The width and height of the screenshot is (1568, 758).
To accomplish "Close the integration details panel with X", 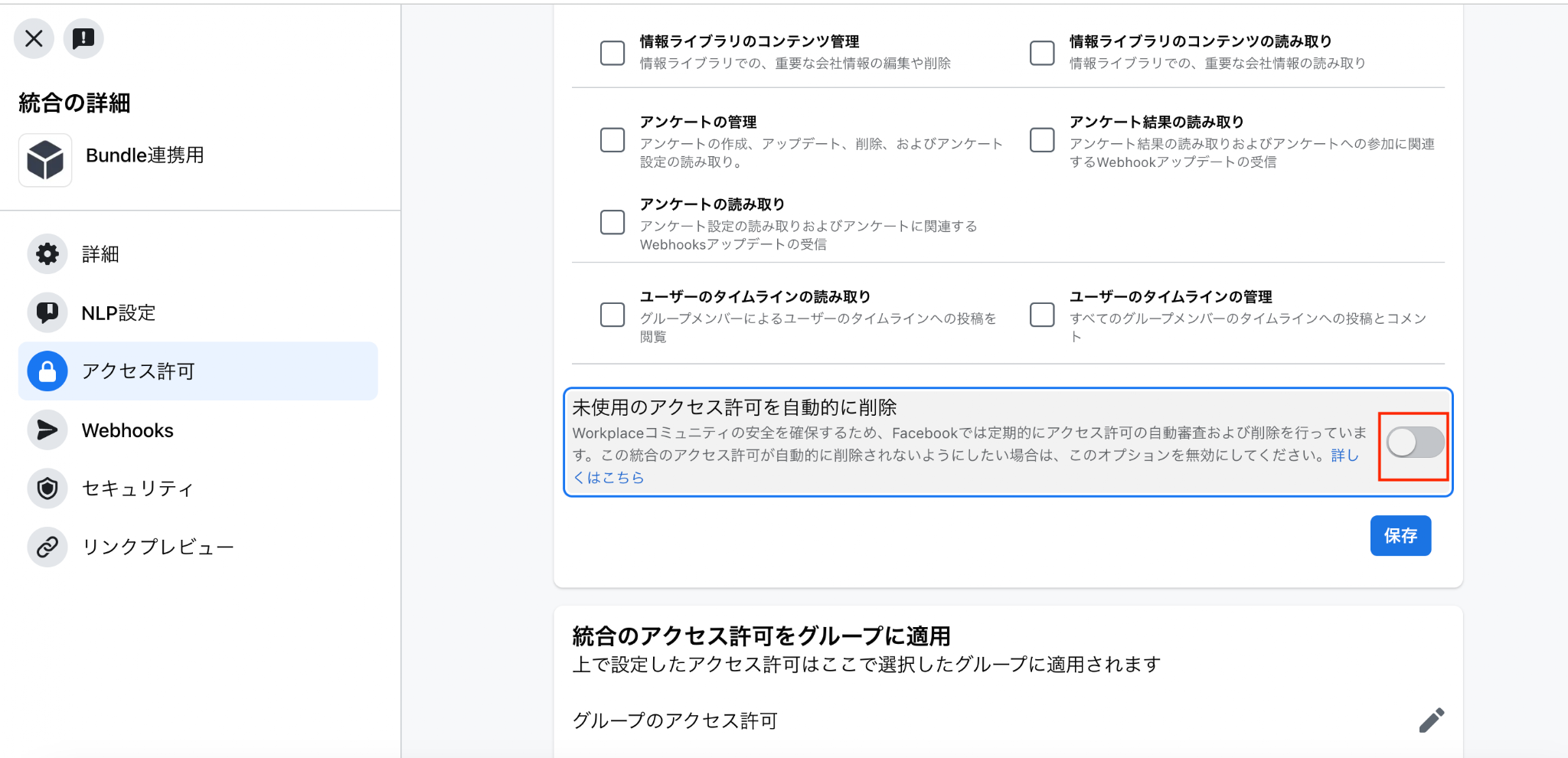I will [34, 38].
